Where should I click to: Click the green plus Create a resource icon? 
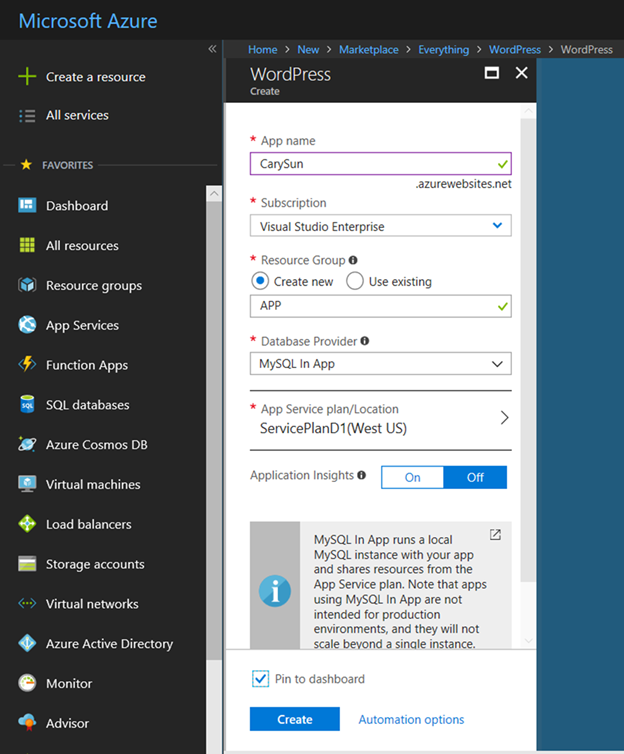tap(27, 76)
